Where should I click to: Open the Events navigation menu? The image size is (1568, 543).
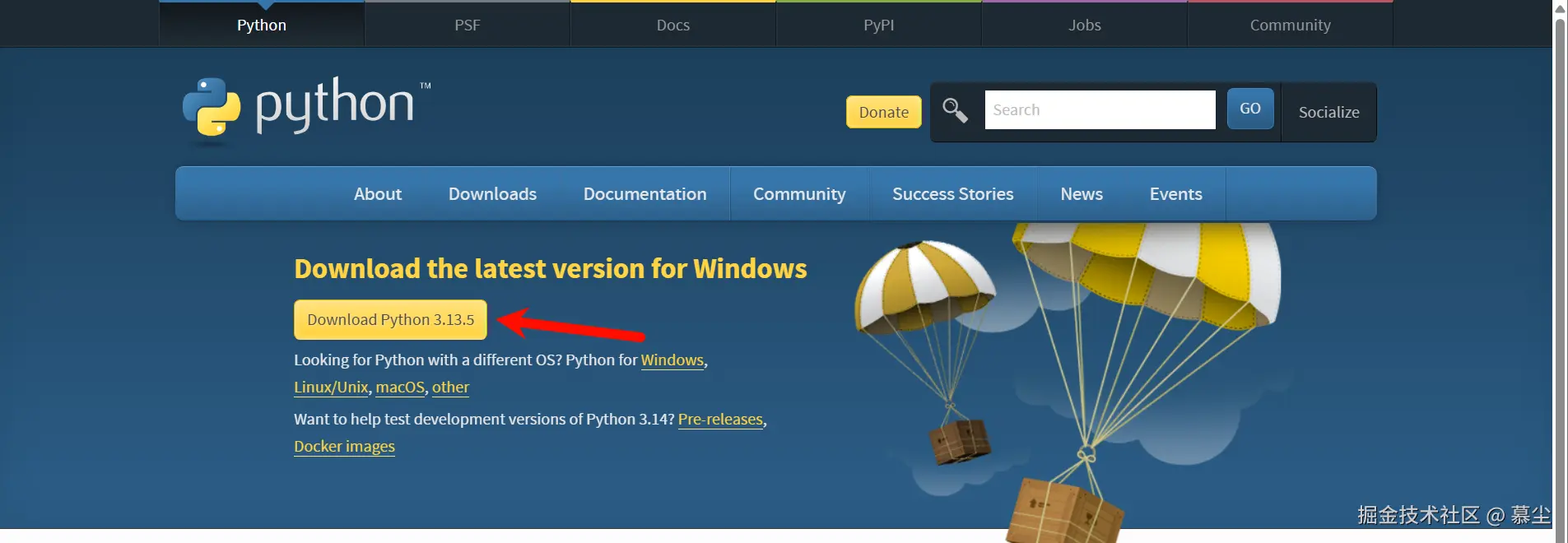(x=1176, y=194)
